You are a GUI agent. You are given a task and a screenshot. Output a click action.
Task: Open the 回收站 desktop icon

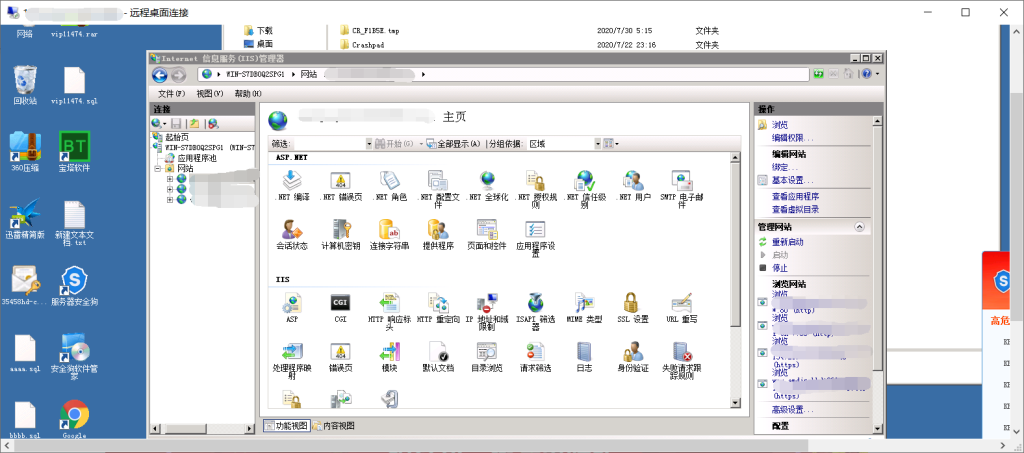25,85
